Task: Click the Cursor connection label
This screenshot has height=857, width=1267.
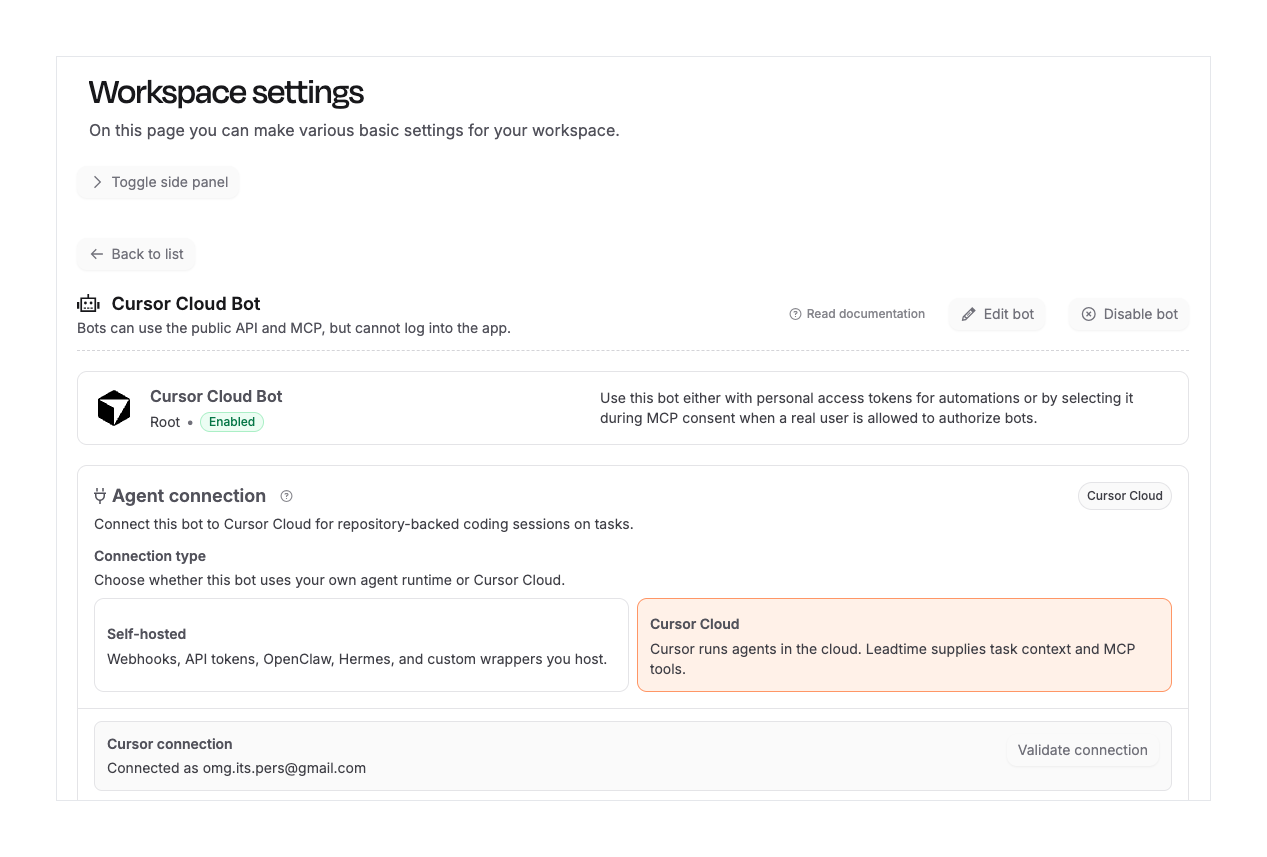Action: [170, 744]
